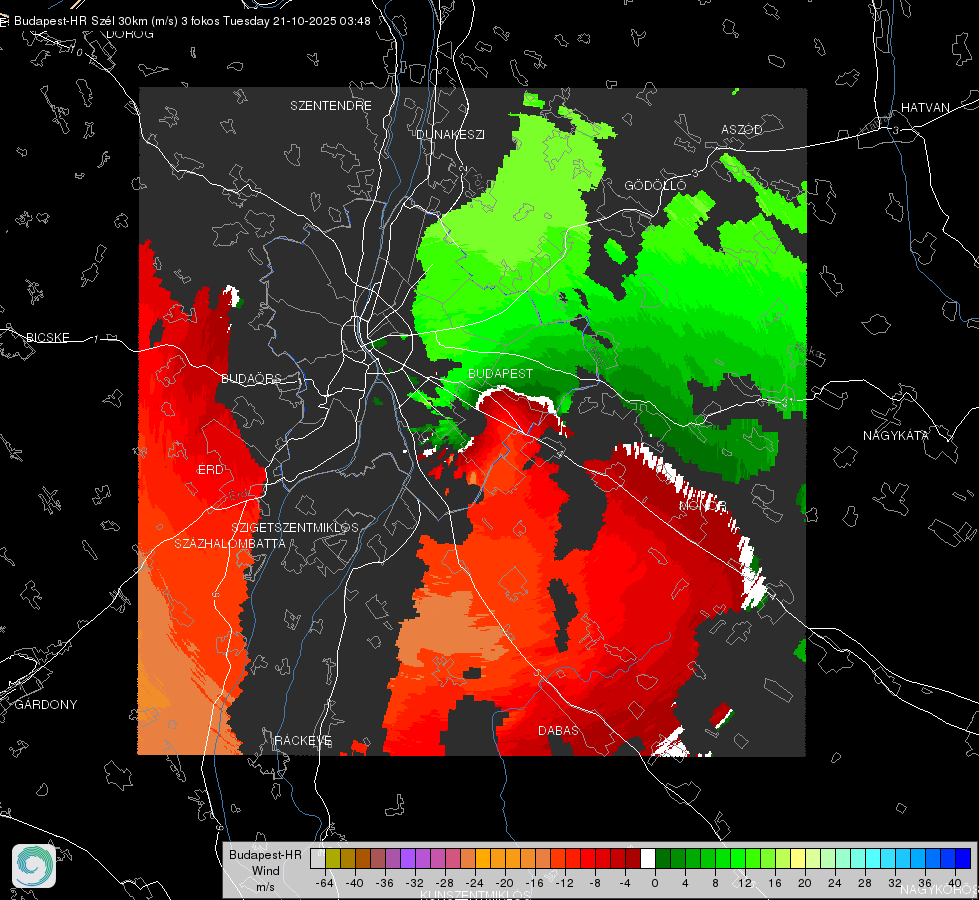The height and width of the screenshot is (900, 979).
Task: Click the GÖDÖLLŐ town label
Action: click(655, 185)
